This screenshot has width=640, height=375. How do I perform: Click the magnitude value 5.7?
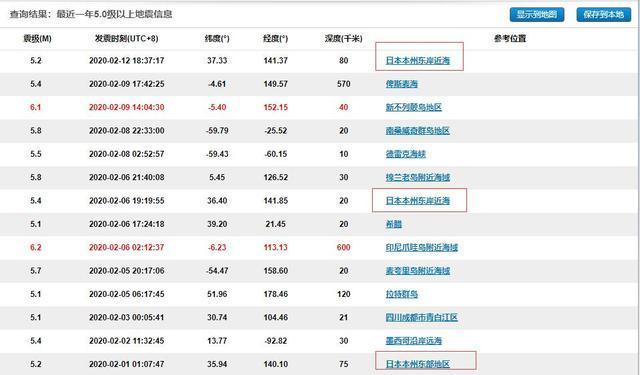(36, 271)
